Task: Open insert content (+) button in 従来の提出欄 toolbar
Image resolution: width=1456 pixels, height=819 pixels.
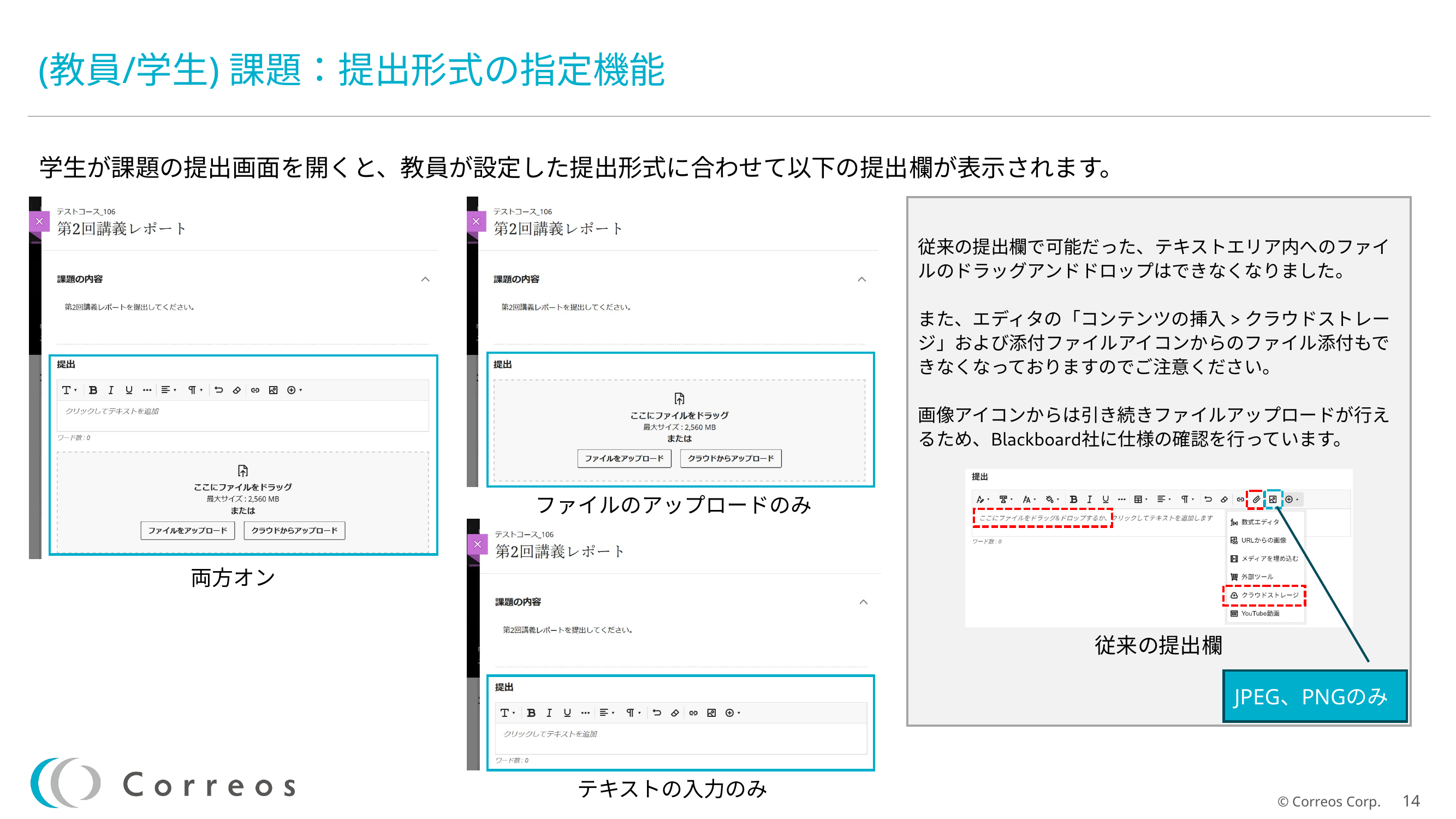Action: (1292, 499)
